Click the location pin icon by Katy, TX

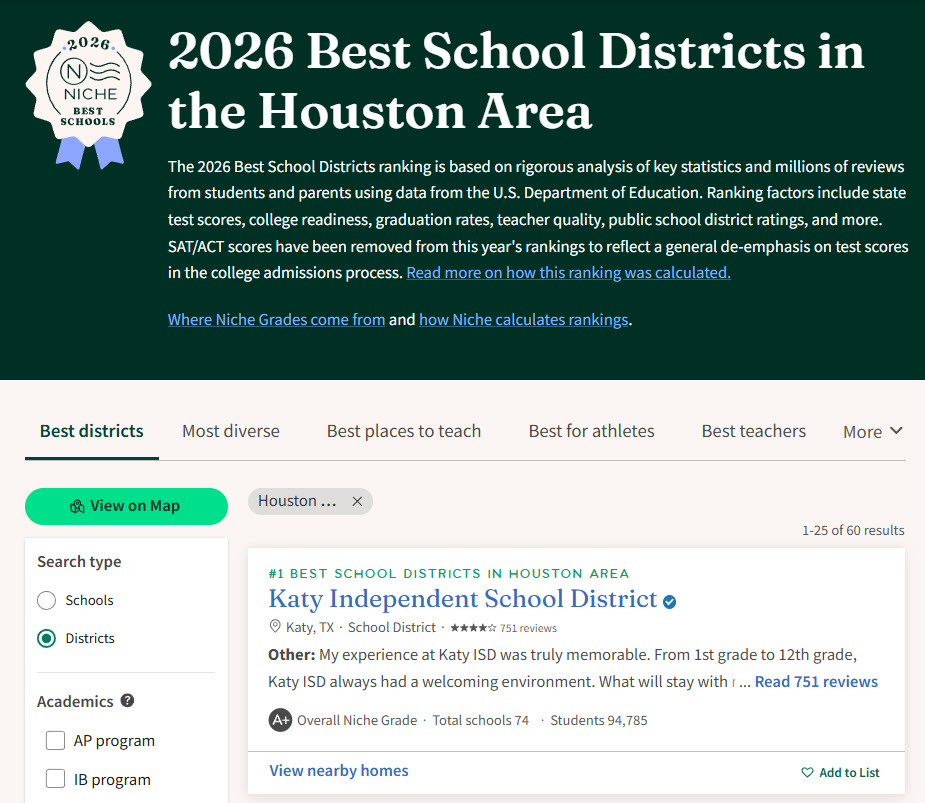(276, 627)
